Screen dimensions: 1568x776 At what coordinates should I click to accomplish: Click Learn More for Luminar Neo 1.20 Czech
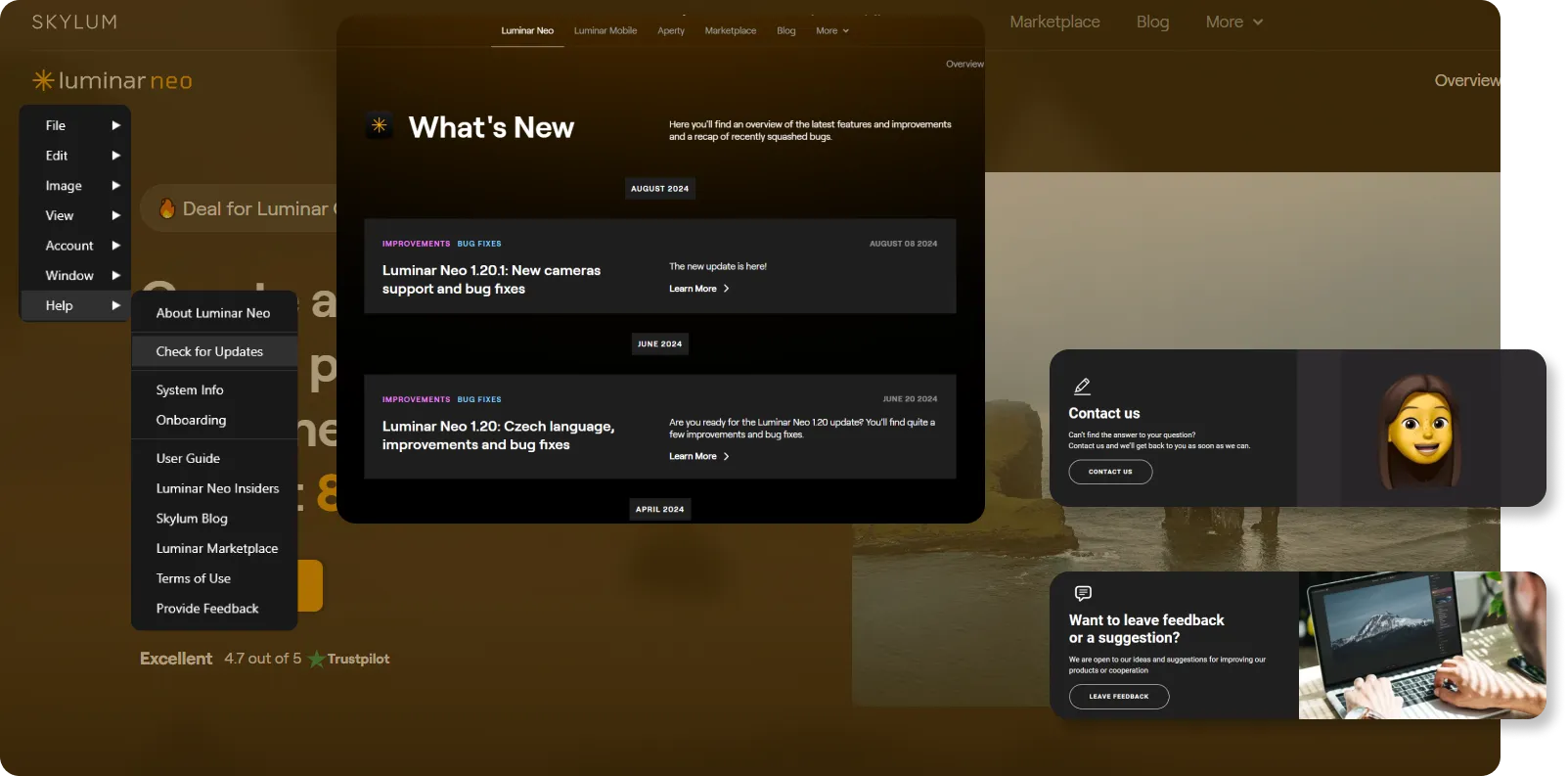click(x=698, y=456)
